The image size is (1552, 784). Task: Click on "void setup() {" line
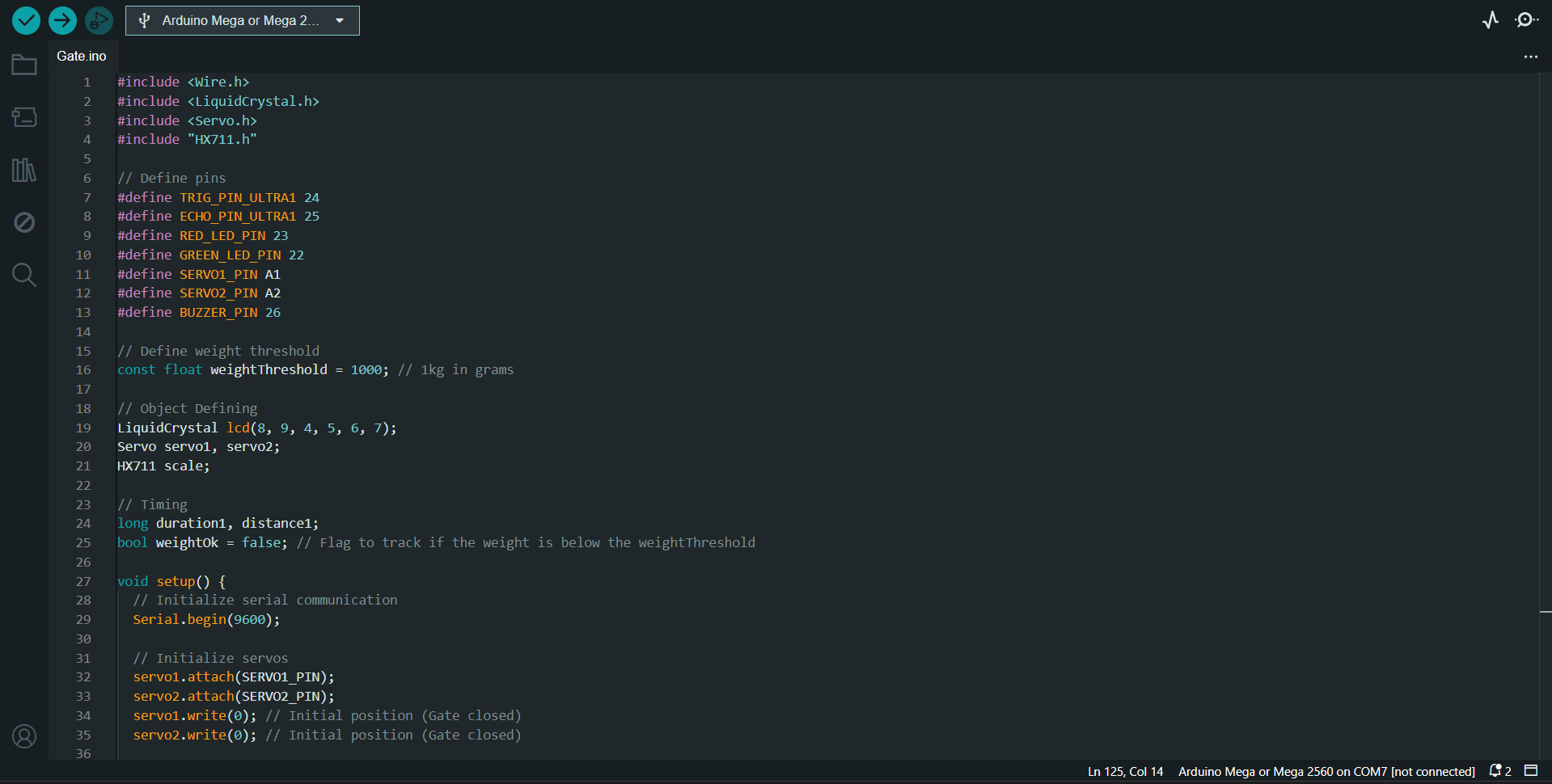171,582
